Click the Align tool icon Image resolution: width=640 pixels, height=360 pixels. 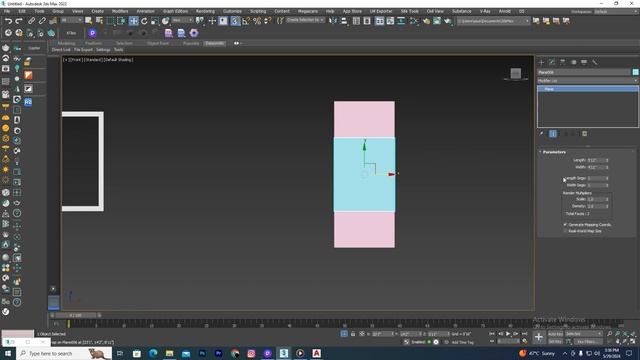[x=344, y=21]
